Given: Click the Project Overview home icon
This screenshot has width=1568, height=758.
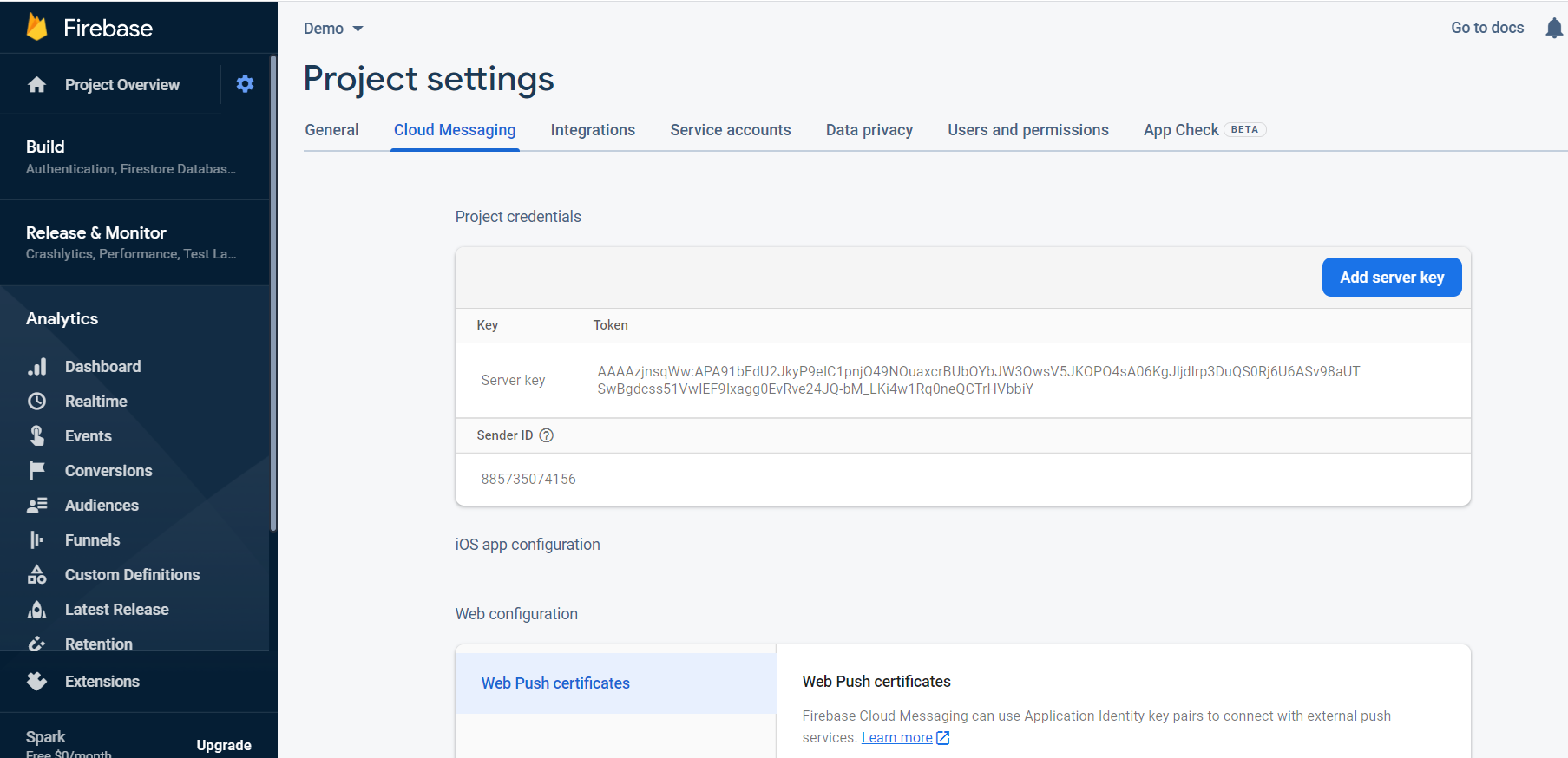Looking at the screenshot, I should 36,84.
